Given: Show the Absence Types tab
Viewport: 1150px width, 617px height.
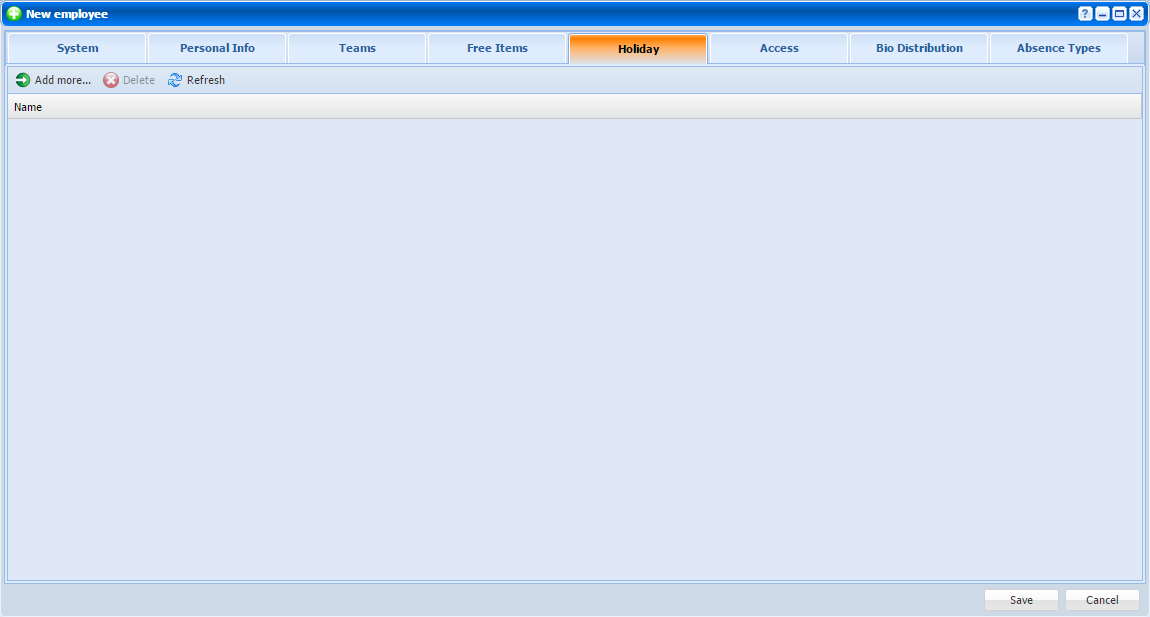Looking at the screenshot, I should pos(1058,48).
